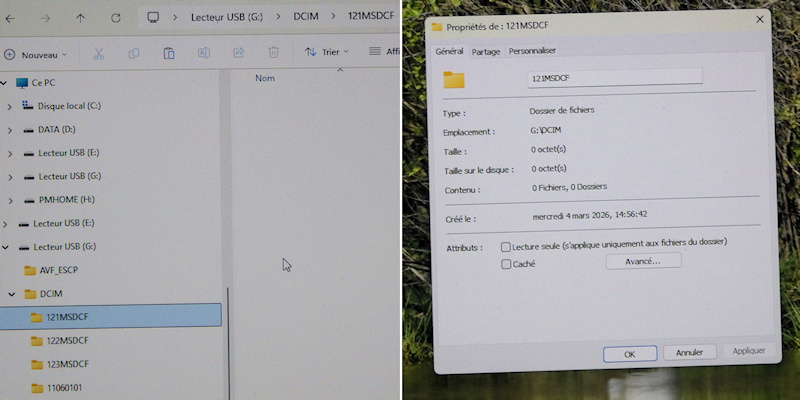Open the Personnaliser tab

(x=532, y=50)
